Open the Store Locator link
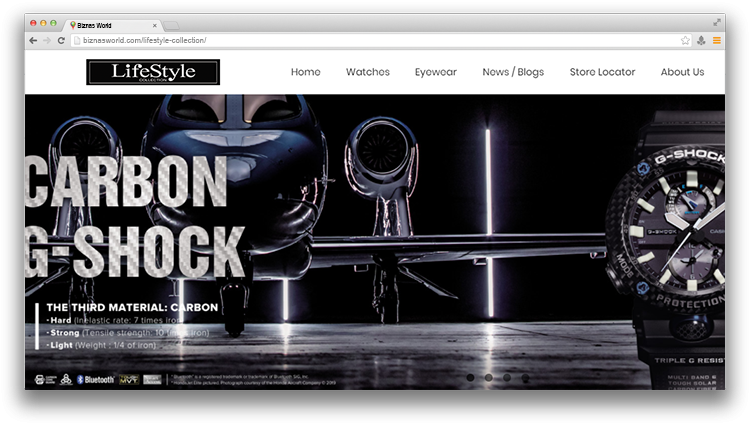The height and width of the screenshot is (425, 750). (x=602, y=72)
